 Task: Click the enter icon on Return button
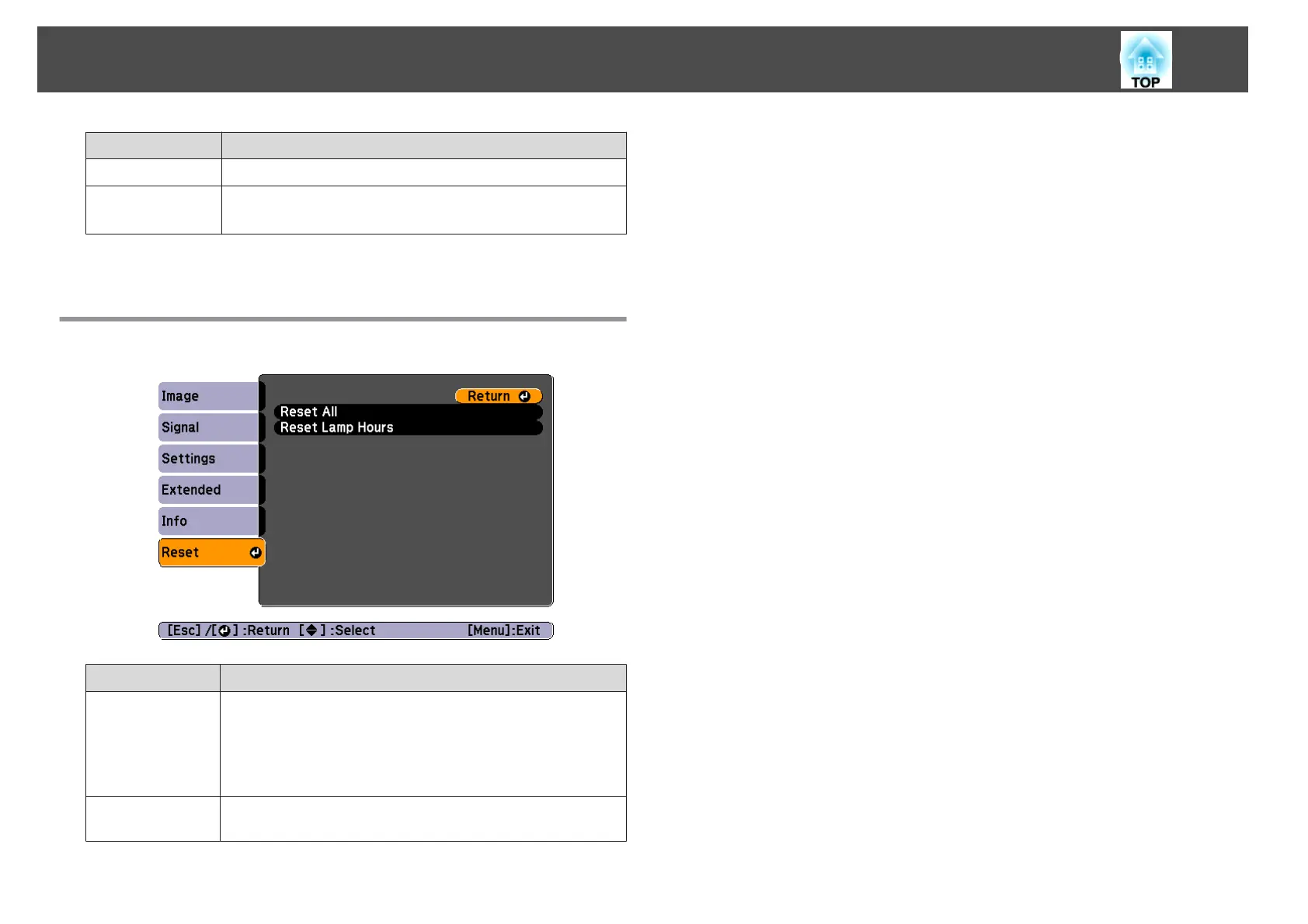point(524,396)
